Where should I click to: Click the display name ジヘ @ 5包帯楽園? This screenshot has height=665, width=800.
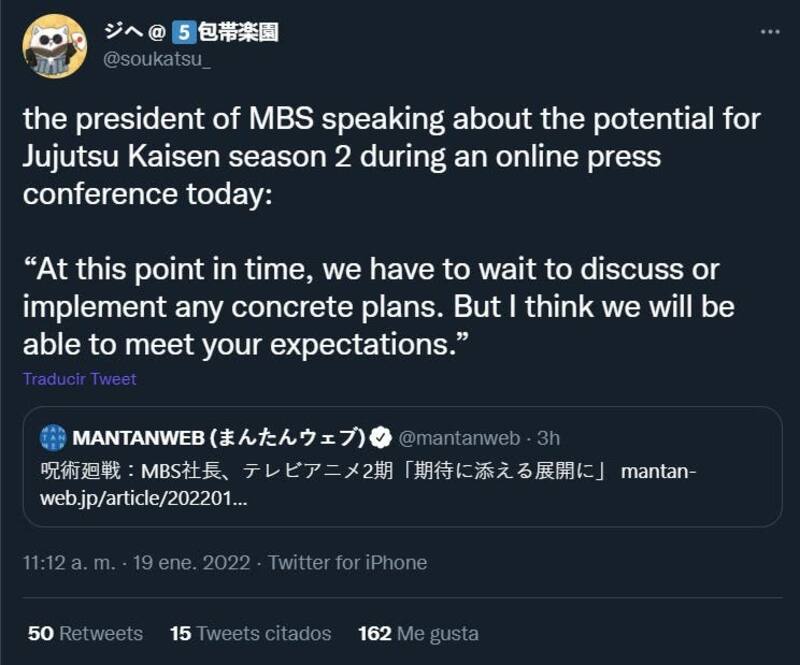point(190,32)
